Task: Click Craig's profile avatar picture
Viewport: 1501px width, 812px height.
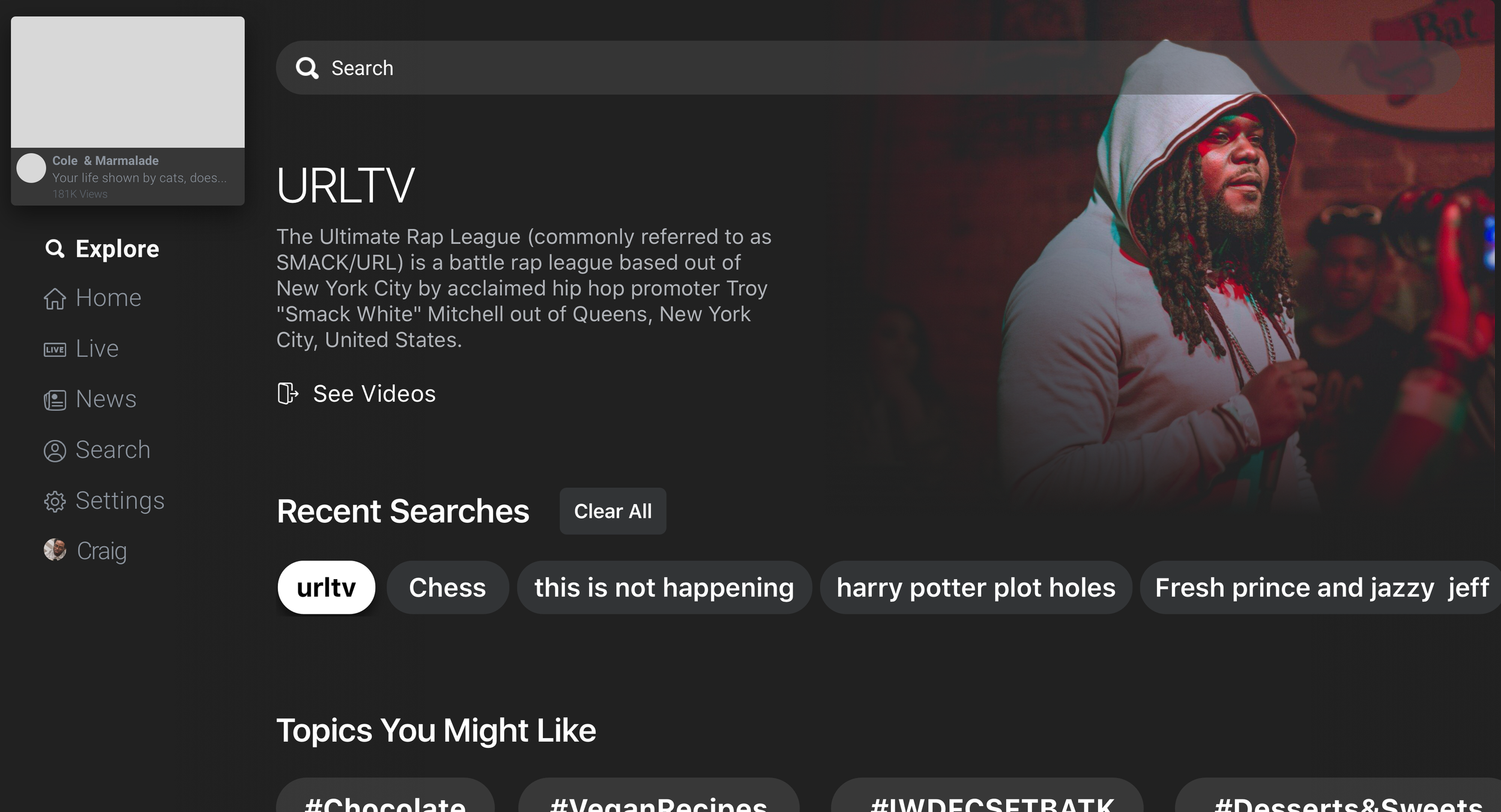Action: 55,550
